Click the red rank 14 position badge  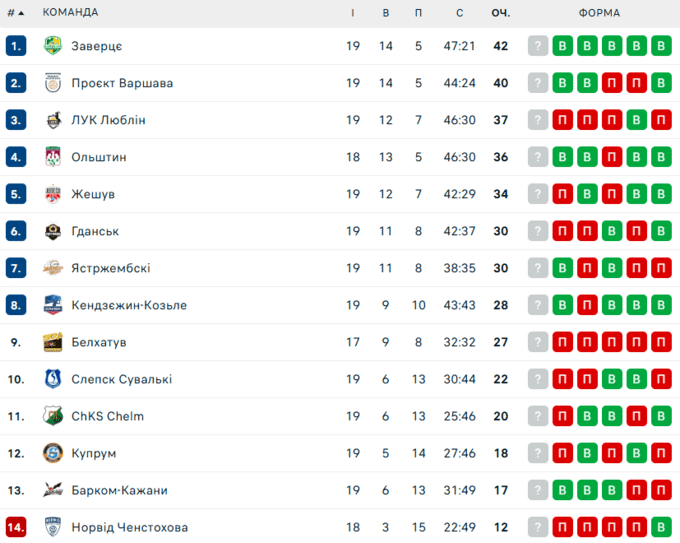[x=15, y=527]
